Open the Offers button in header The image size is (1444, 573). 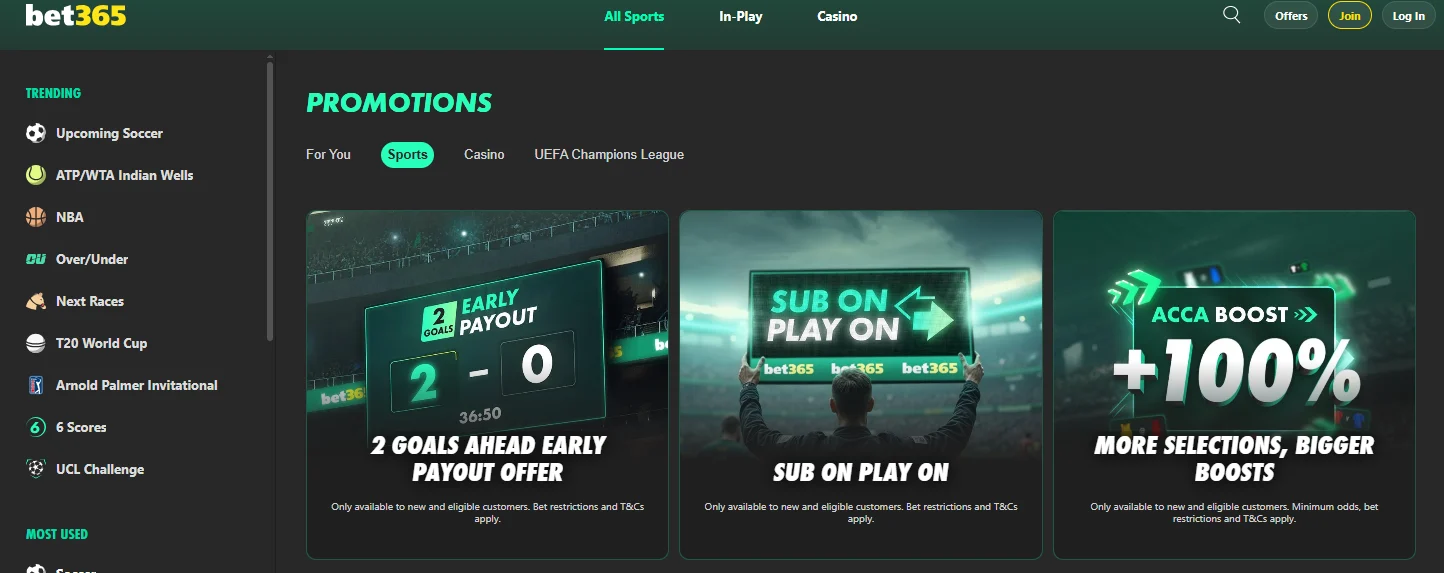point(1291,16)
